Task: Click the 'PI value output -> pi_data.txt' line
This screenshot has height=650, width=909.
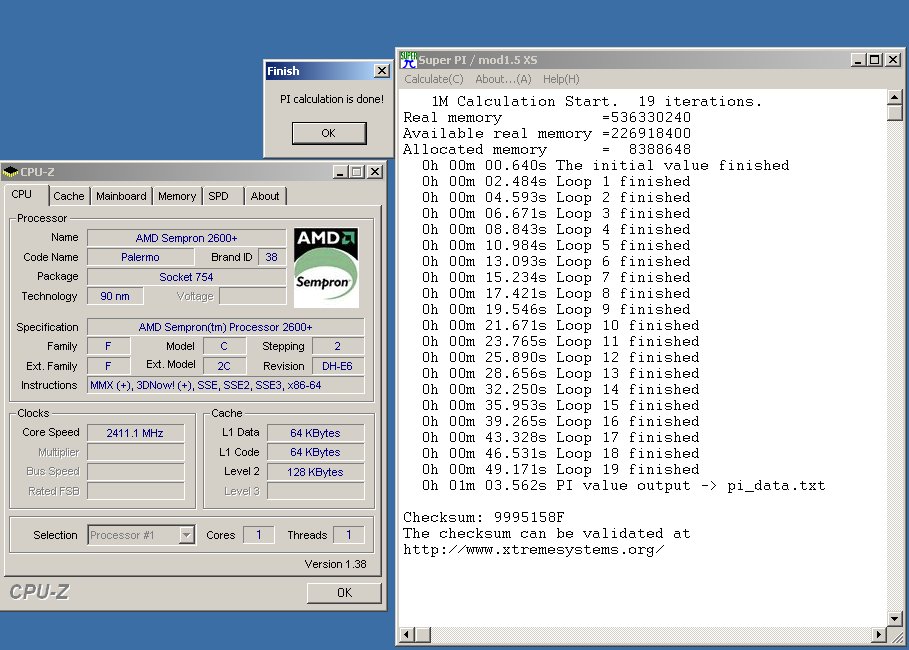Action: tap(623, 485)
